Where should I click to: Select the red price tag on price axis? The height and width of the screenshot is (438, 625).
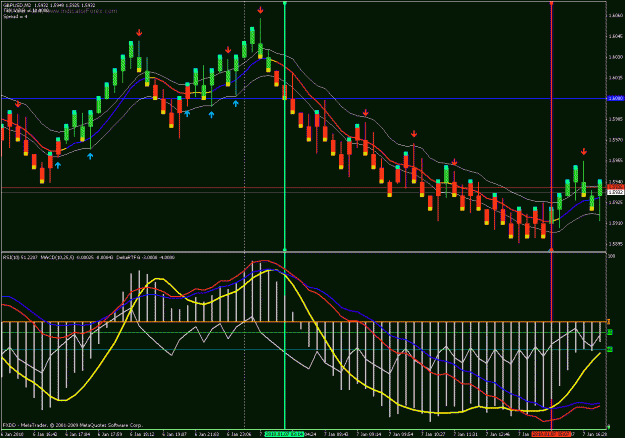tap(615, 187)
